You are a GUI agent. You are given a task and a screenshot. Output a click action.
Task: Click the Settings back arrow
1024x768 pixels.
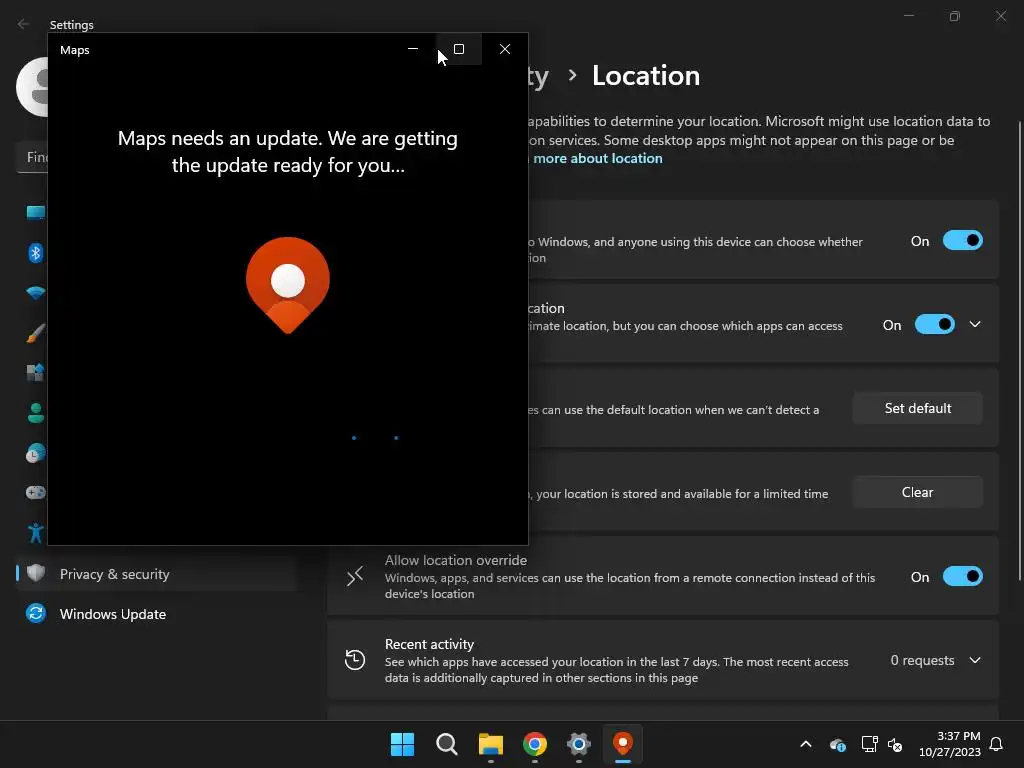24,24
